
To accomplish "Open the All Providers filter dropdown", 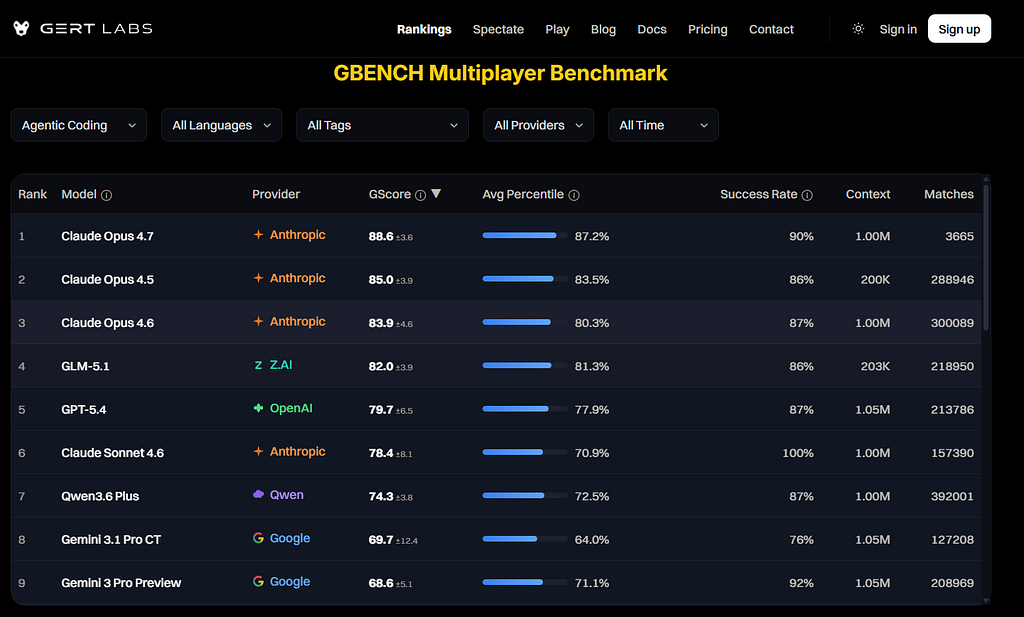I will [538, 125].
